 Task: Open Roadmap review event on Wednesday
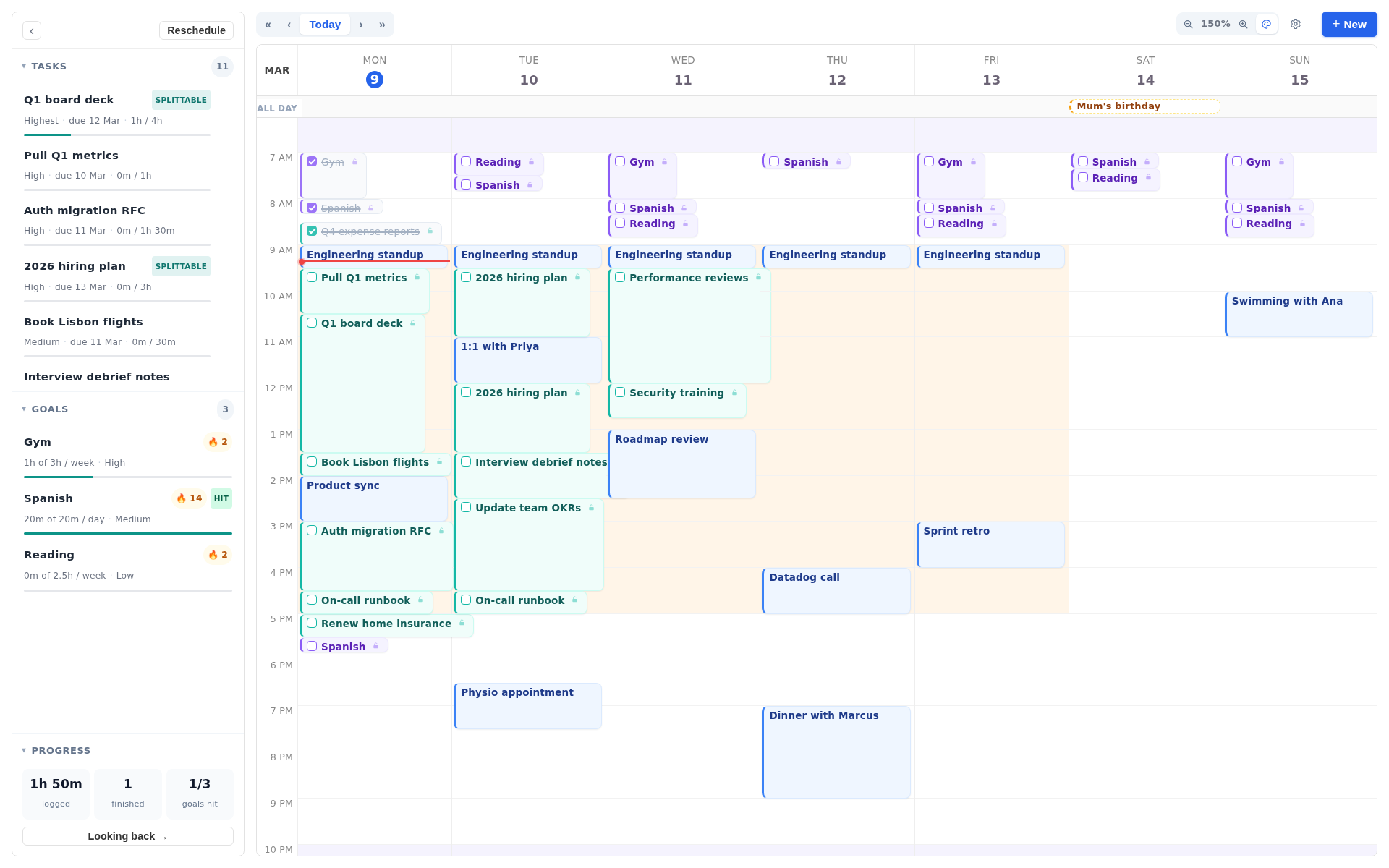(682, 464)
